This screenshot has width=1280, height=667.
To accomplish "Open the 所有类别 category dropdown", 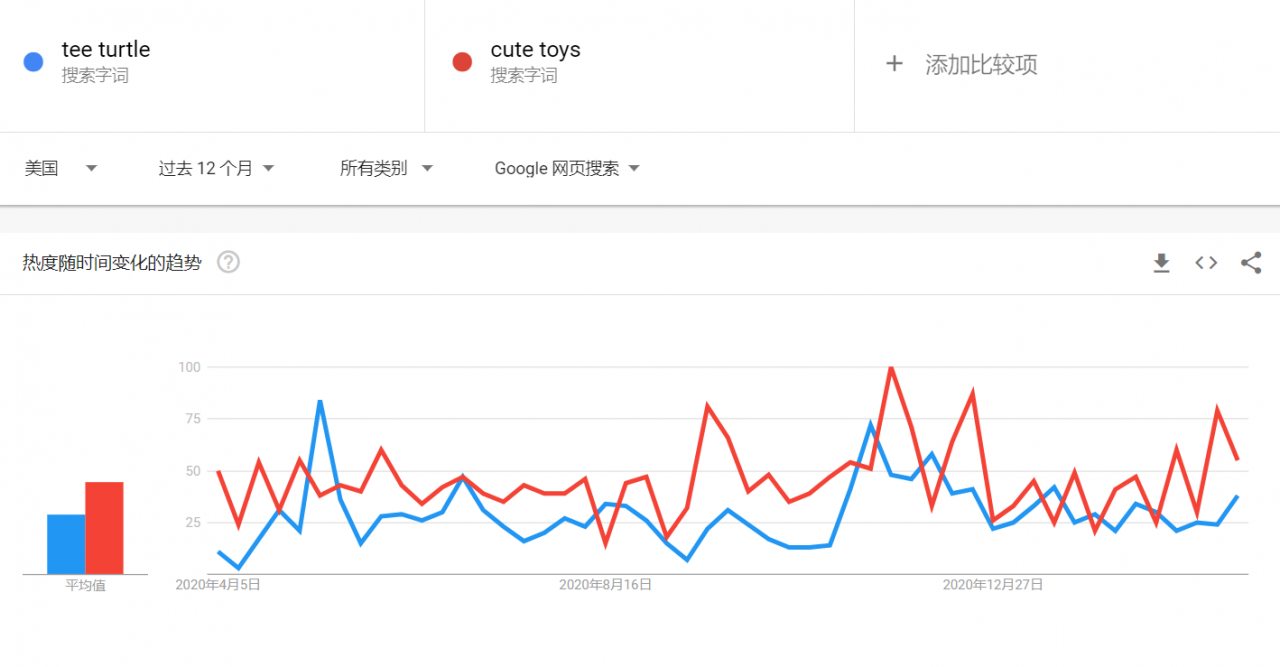I will [x=386, y=168].
